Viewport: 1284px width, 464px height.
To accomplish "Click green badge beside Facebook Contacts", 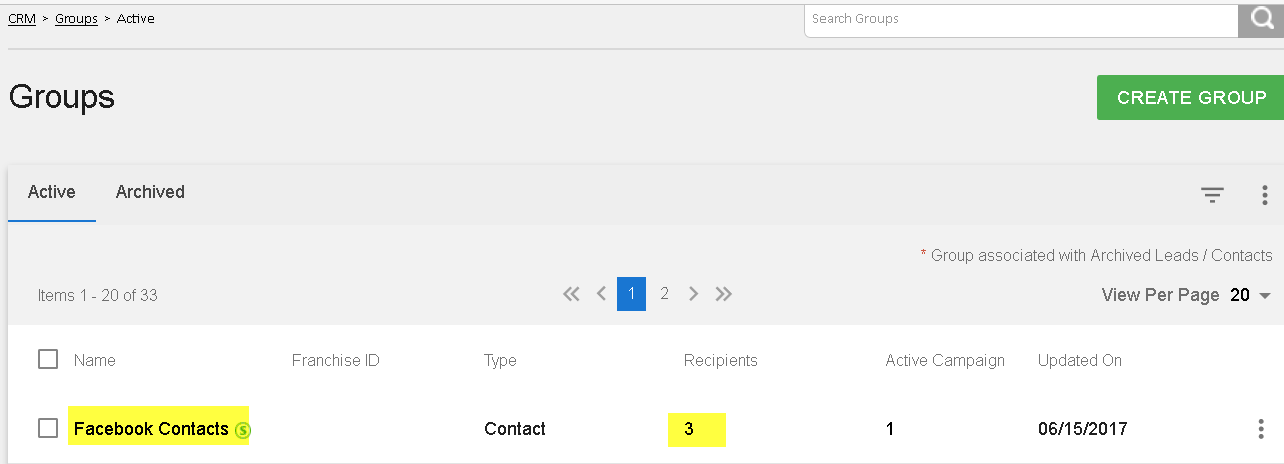I will click(x=242, y=431).
